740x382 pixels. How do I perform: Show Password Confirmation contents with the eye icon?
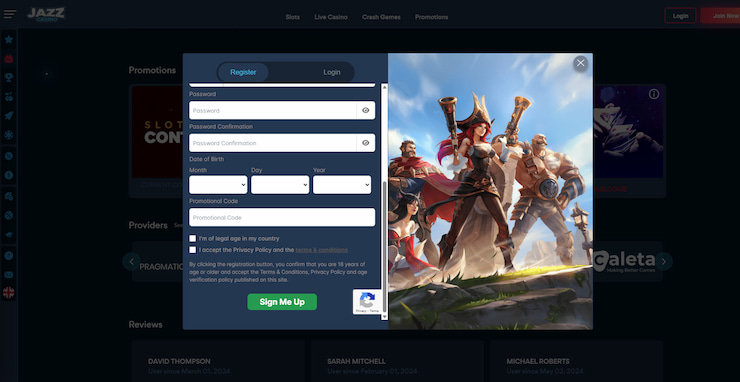click(366, 143)
